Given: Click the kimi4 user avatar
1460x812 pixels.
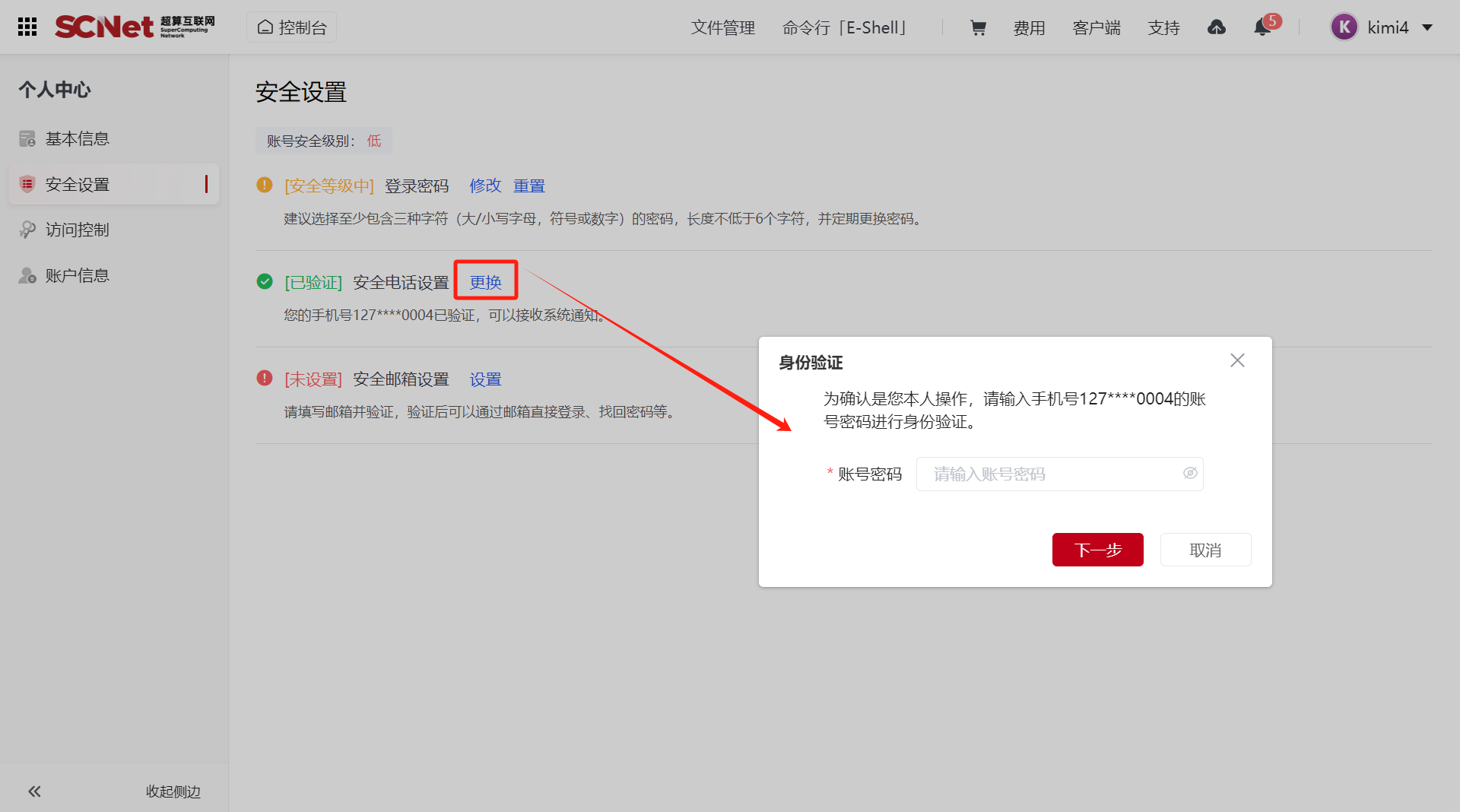Looking at the screenshot, I should click(x=1344, y=27).
